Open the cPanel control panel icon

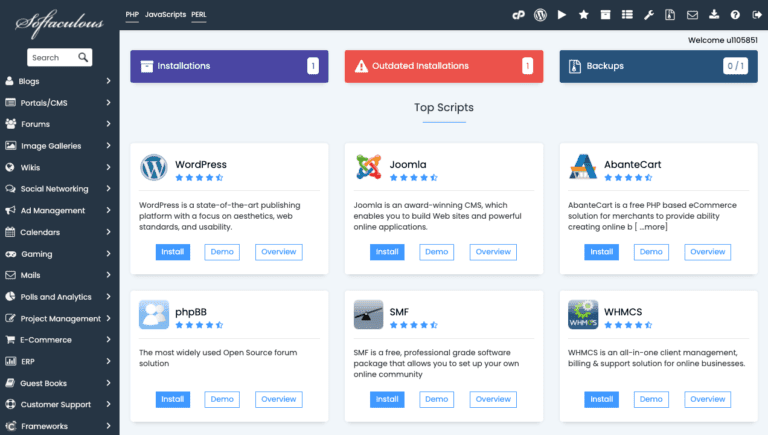518,15
